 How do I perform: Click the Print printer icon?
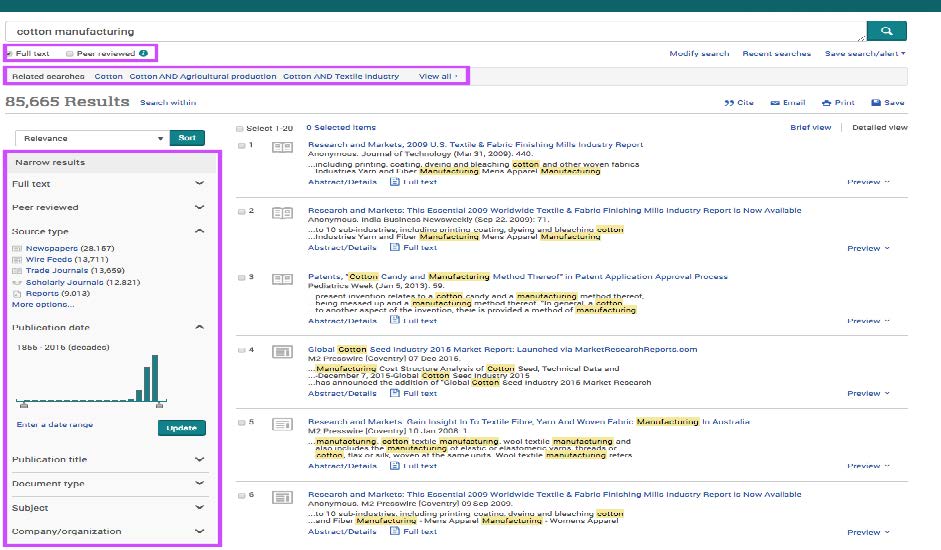point(826,103)
